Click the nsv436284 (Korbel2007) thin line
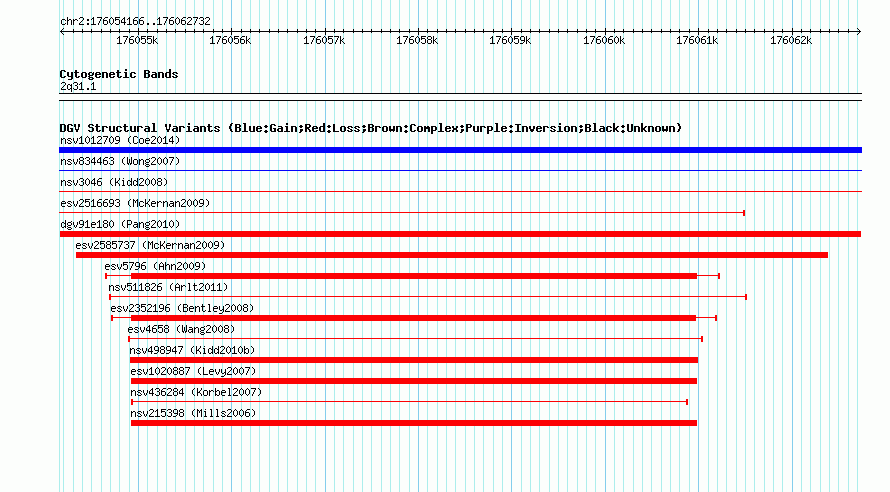This screenshot has height=492, width=890. (x=410, y=402)
